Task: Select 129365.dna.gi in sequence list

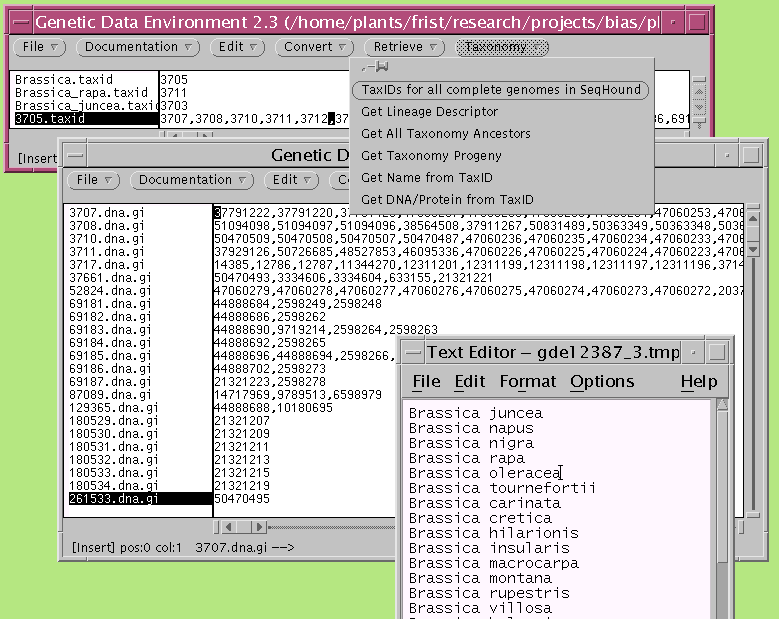Action: click(113, 408)
